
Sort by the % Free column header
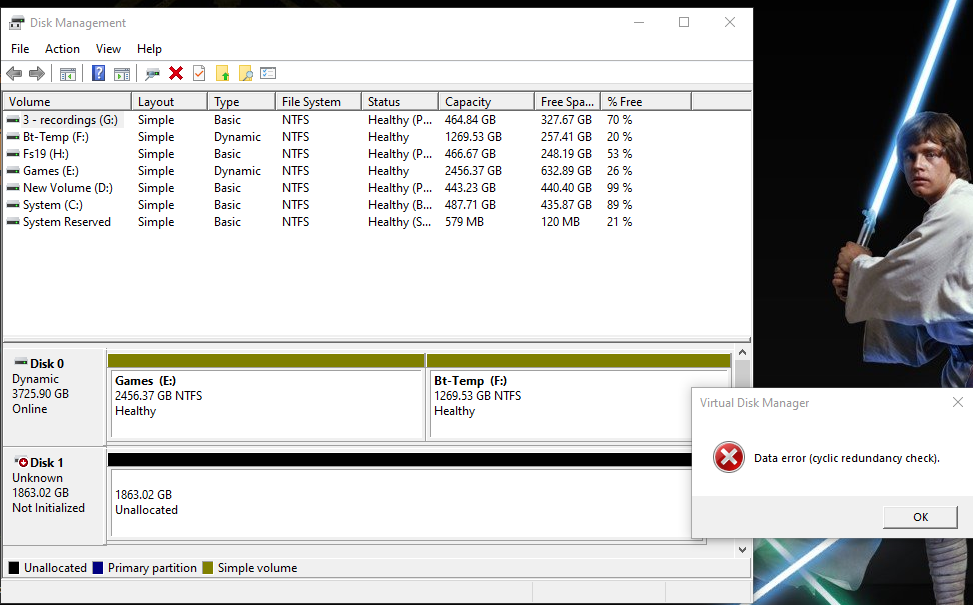pyautogui.click(x=646, y=102)
